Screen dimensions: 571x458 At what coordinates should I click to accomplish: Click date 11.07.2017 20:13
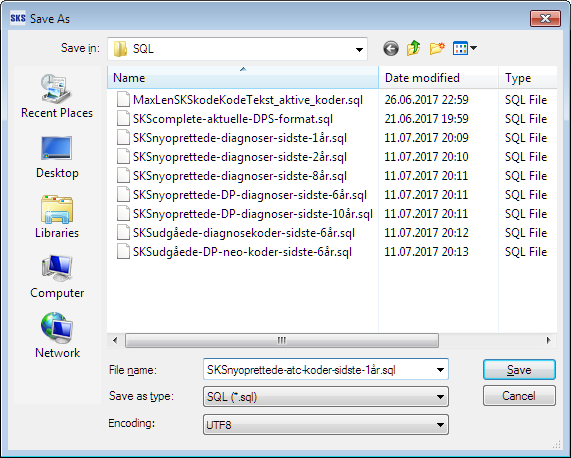click(426, 252)
